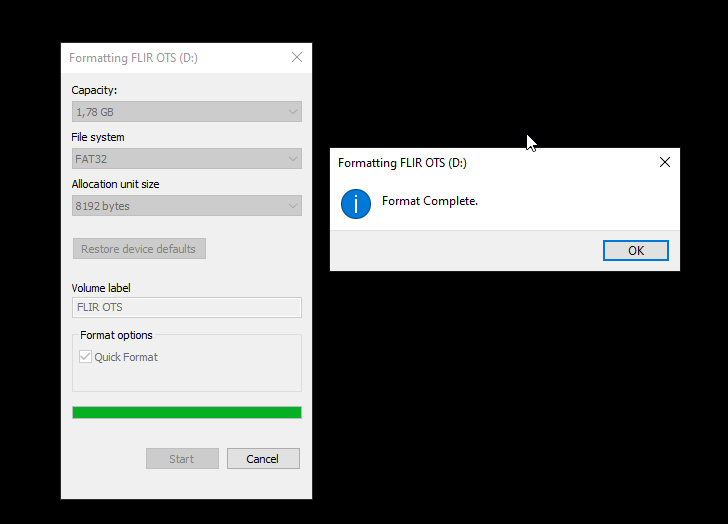The width and height of the screenshot is (728, 524).
Task: Click OK in Format Complete dialog
Action: [x=636, y=251]
